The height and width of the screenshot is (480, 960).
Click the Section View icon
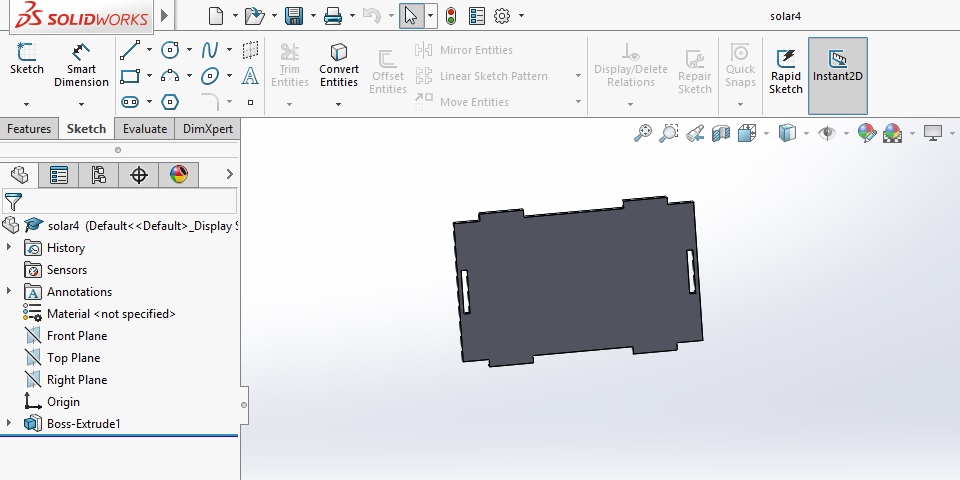coord(721,133)
